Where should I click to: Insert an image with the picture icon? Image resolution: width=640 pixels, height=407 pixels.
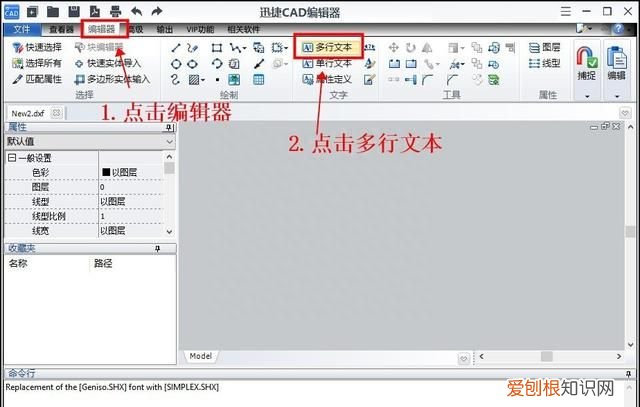tap(234, 80)
